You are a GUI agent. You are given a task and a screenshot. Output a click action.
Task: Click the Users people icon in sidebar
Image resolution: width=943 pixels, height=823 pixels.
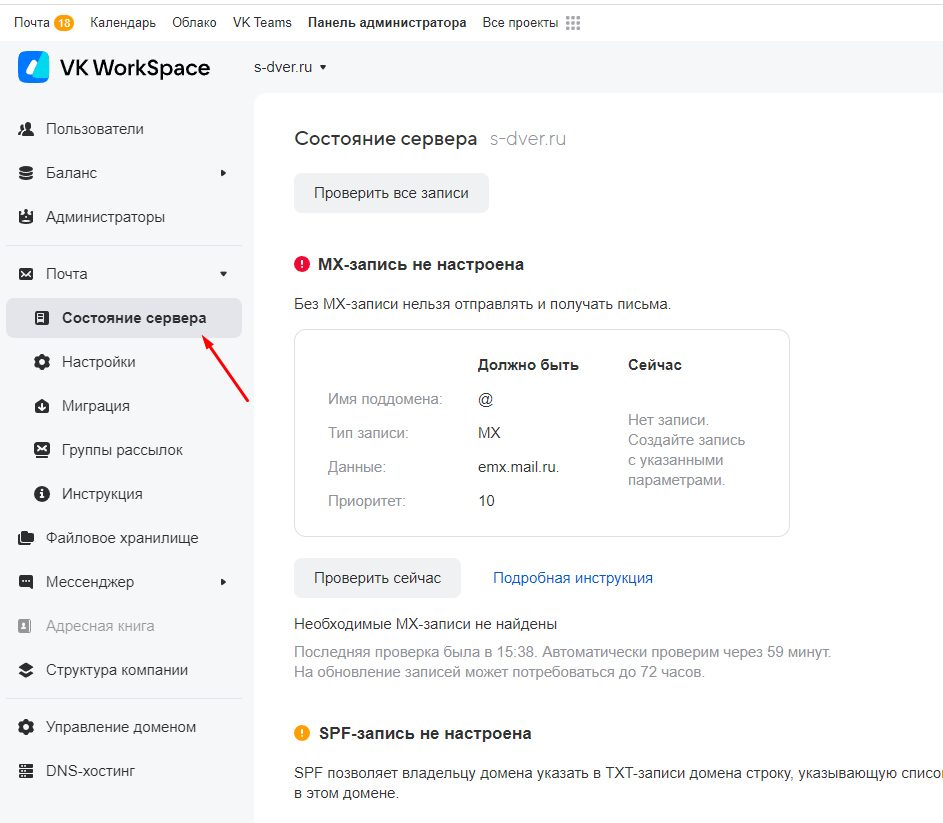tap(26, 129)
